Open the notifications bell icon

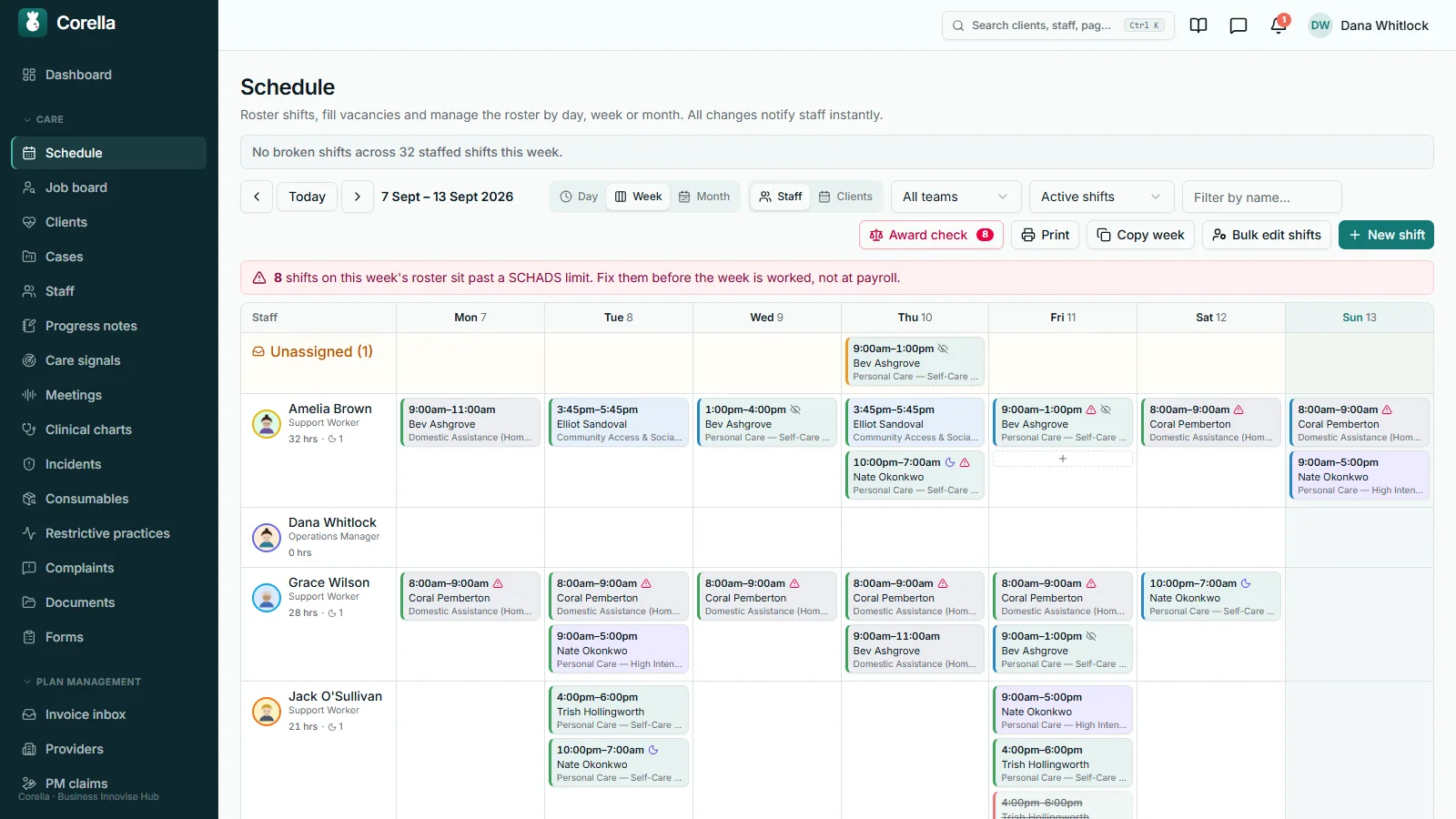tap(1278, 25)
